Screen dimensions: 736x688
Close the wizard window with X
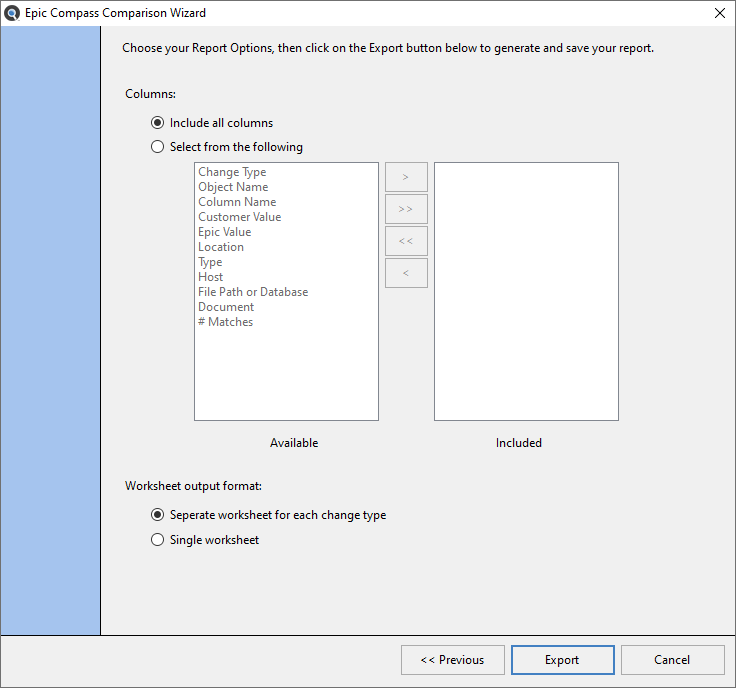(720, 13)
